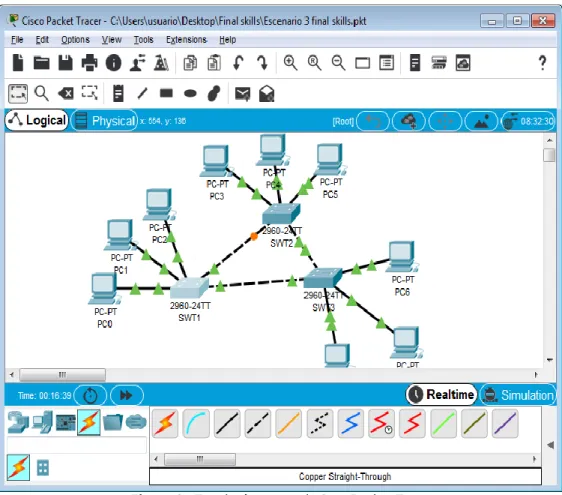
Task: Select Automatically Choose Connection Type
Action: [x=165, y=424]
